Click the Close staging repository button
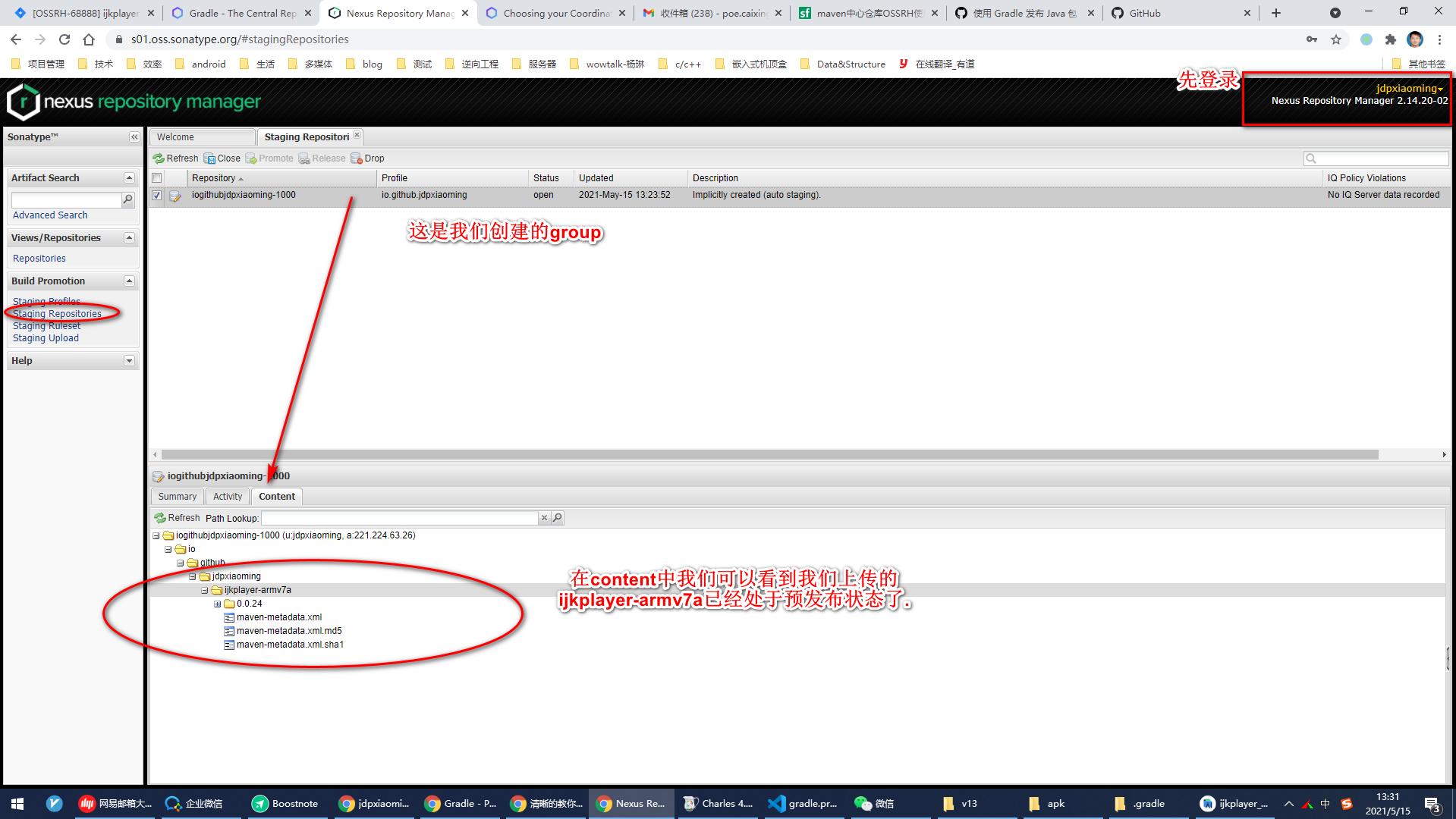This screenshot has height=819, width=1456. (x=222, y=158)
